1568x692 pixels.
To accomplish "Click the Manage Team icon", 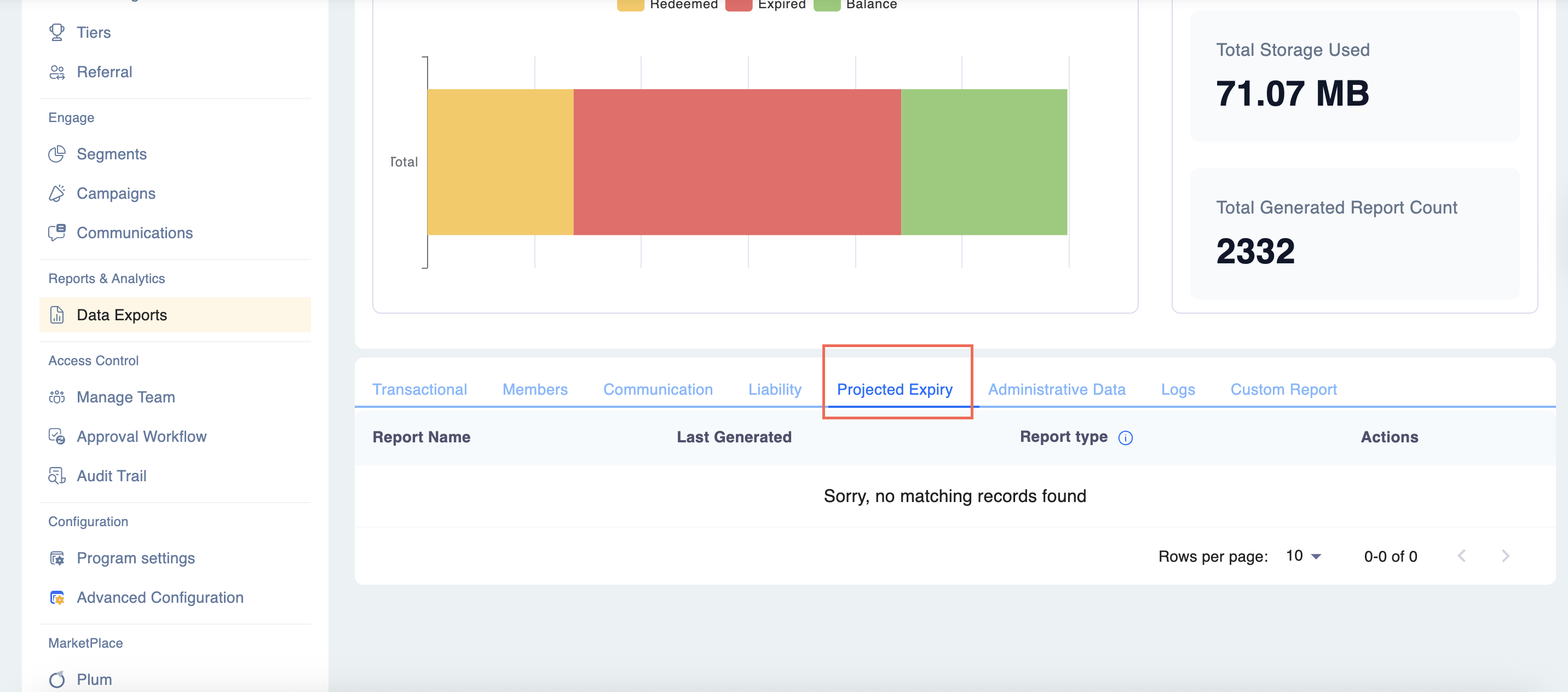I will click(56, 397).
